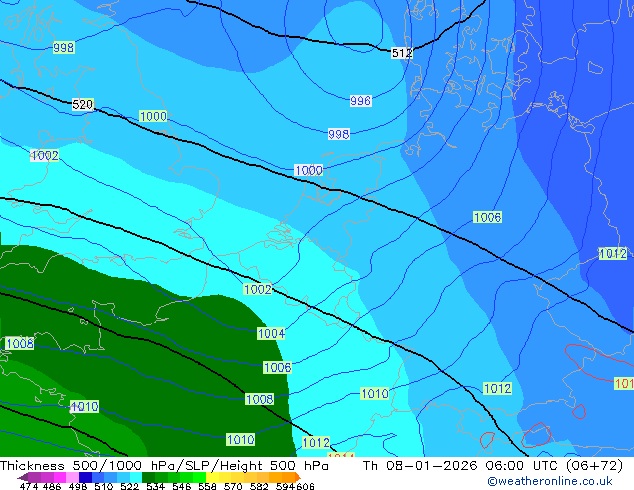Click the 1004 isobar label
The image size is (634, 490).
(271, 334)
